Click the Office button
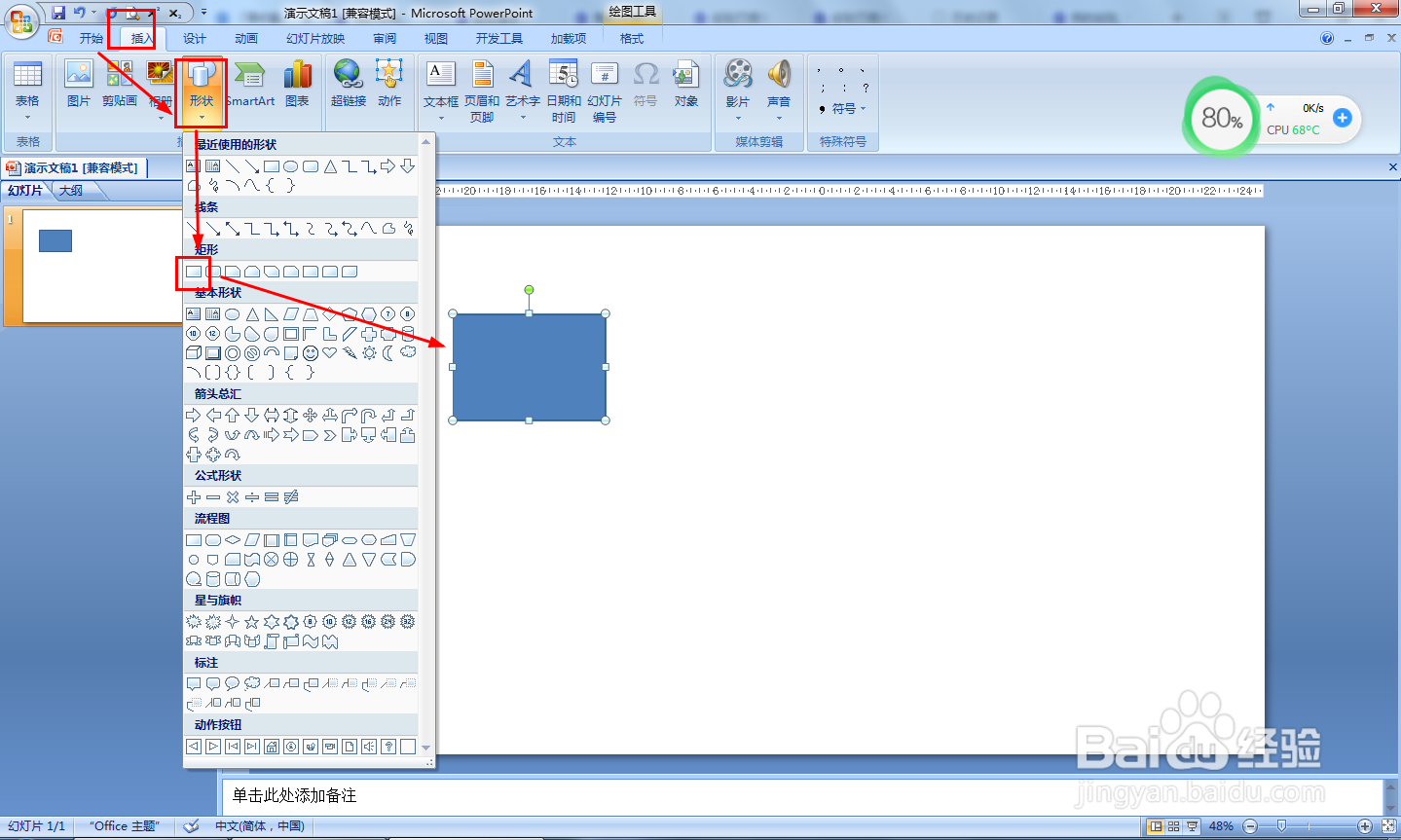Image resolution: width=1401 pixels, height=840 pixels. tap(21, 21)
